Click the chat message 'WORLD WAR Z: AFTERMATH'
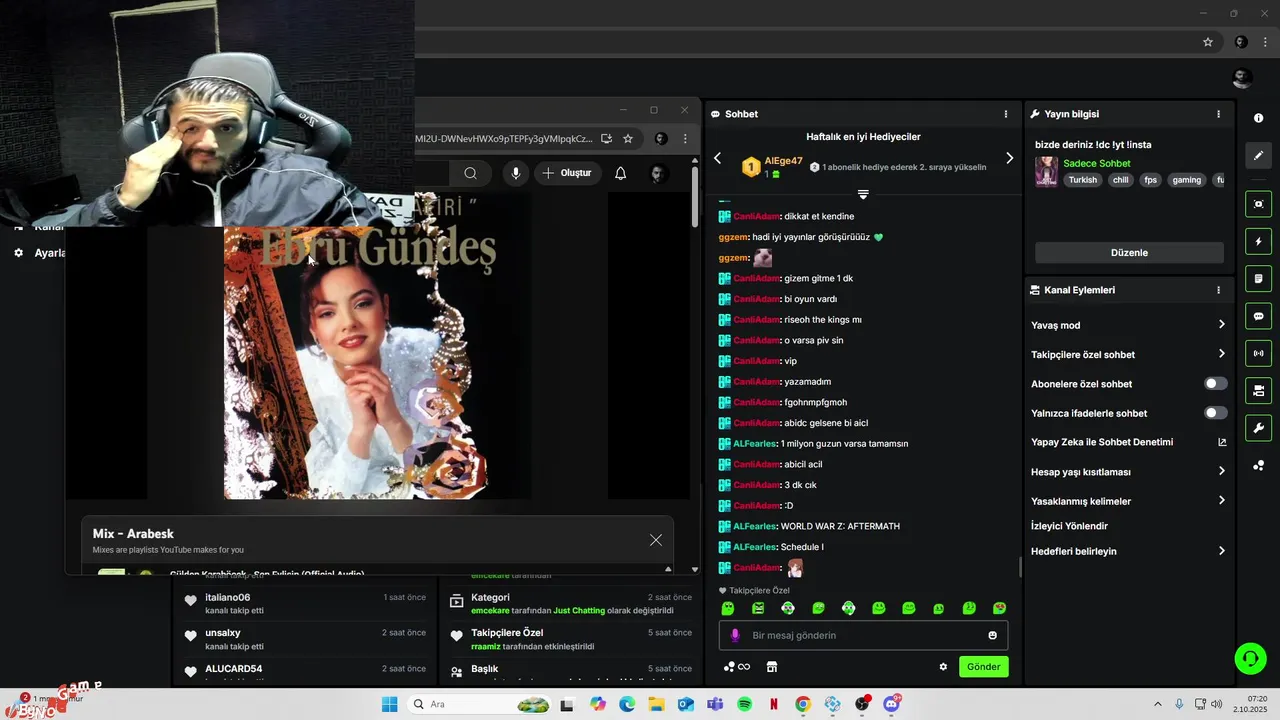The height and width of the screenshot is (720, 1280). click(x=840, y=526)
